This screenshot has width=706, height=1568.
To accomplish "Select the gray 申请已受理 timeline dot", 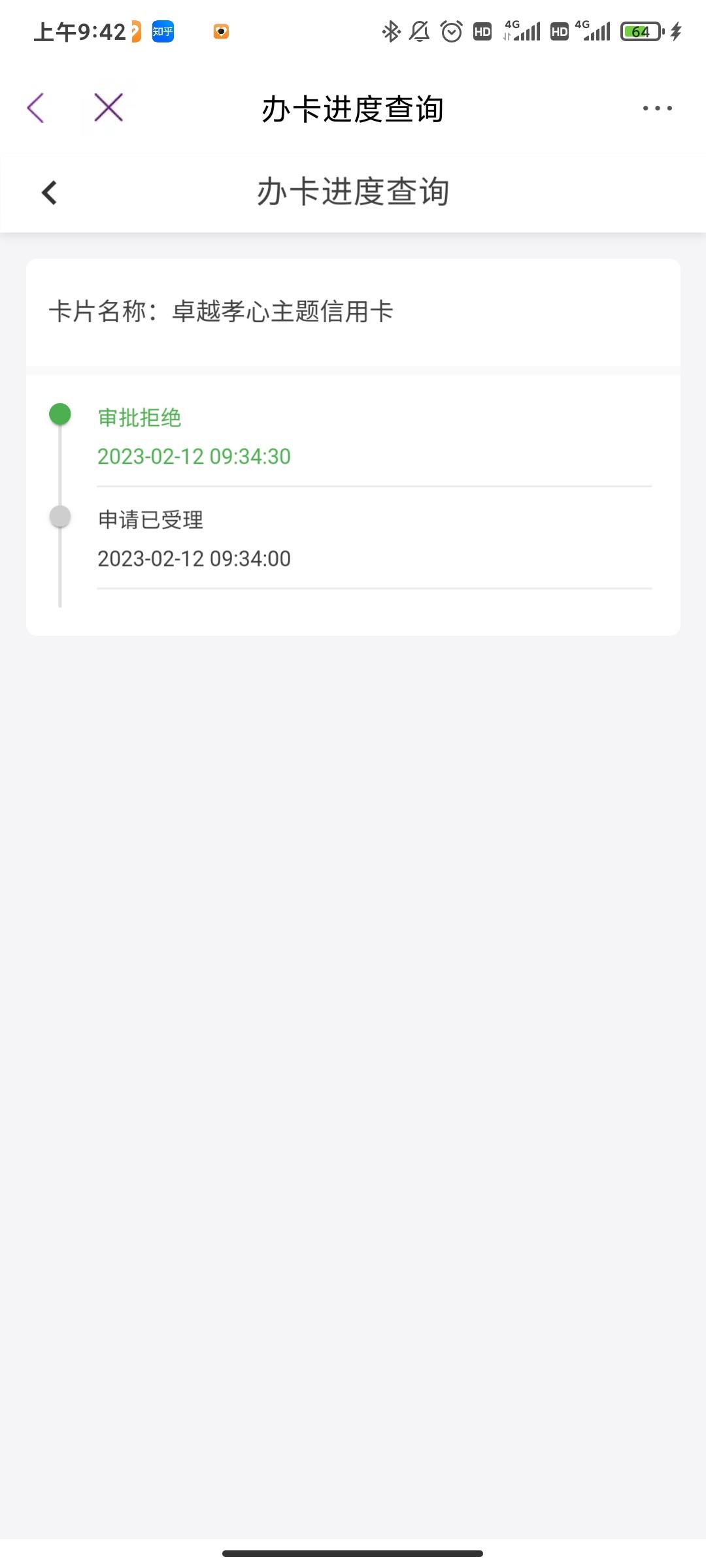I will point(60,516).
